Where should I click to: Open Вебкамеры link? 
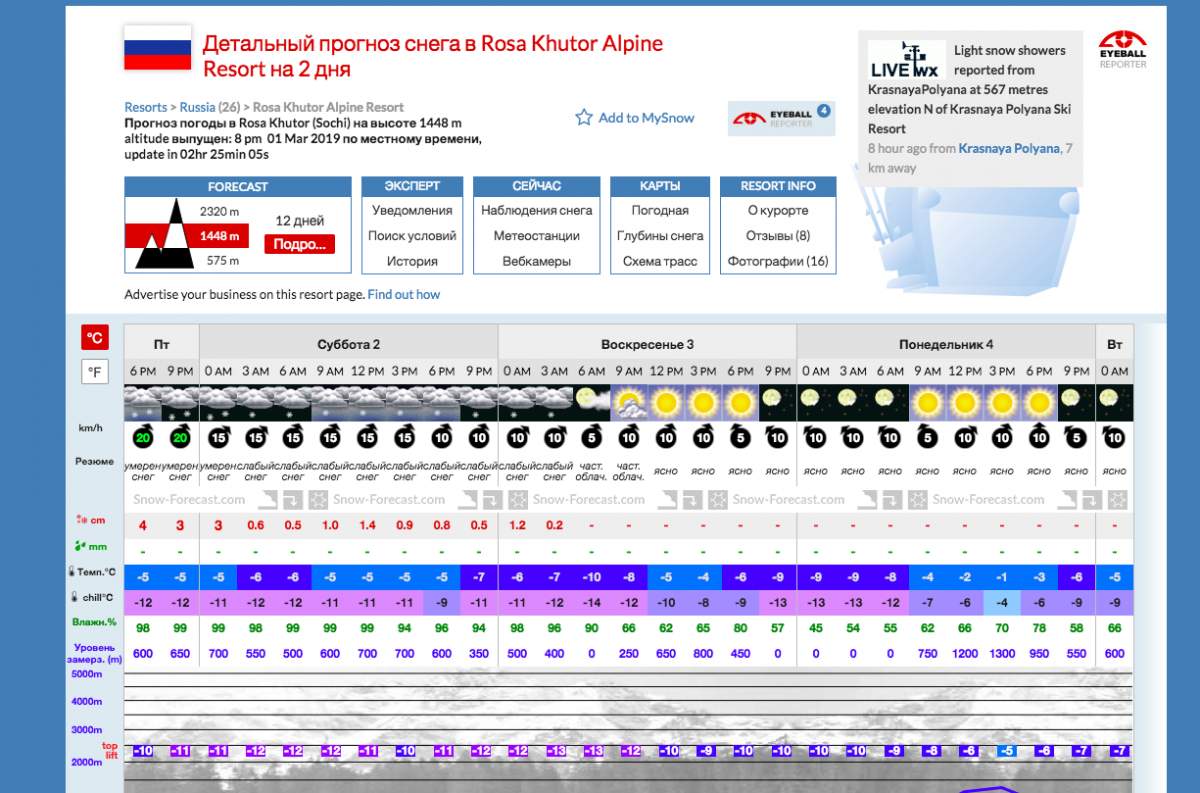tap(537, 261)
